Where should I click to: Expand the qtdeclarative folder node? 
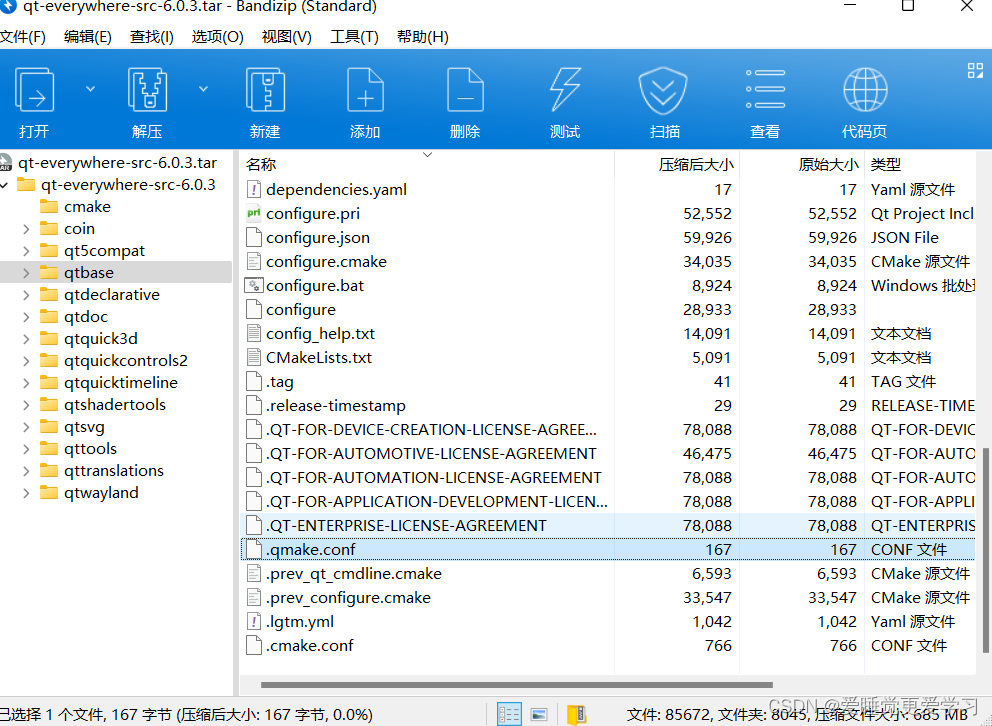(26, 295)
